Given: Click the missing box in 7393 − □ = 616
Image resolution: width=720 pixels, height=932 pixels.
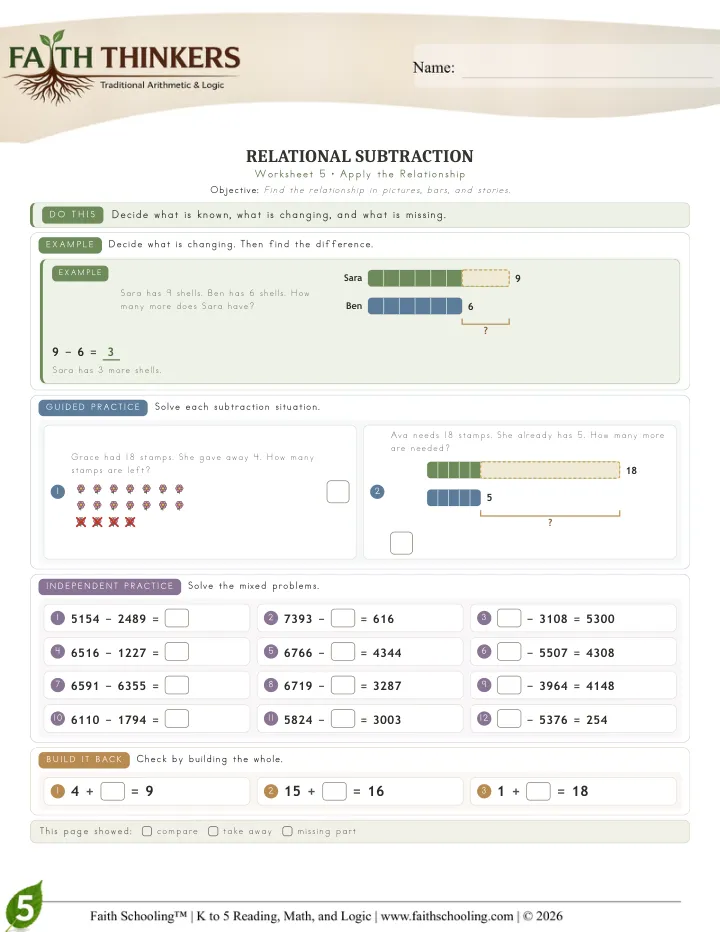Looking at the screenshot, I should (342, 618).
